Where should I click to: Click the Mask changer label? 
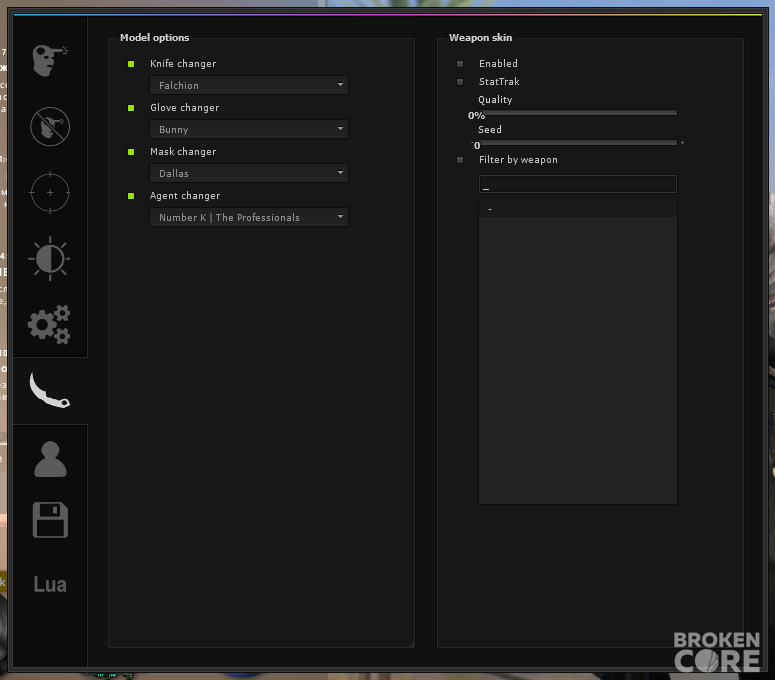tap(183, 152)
